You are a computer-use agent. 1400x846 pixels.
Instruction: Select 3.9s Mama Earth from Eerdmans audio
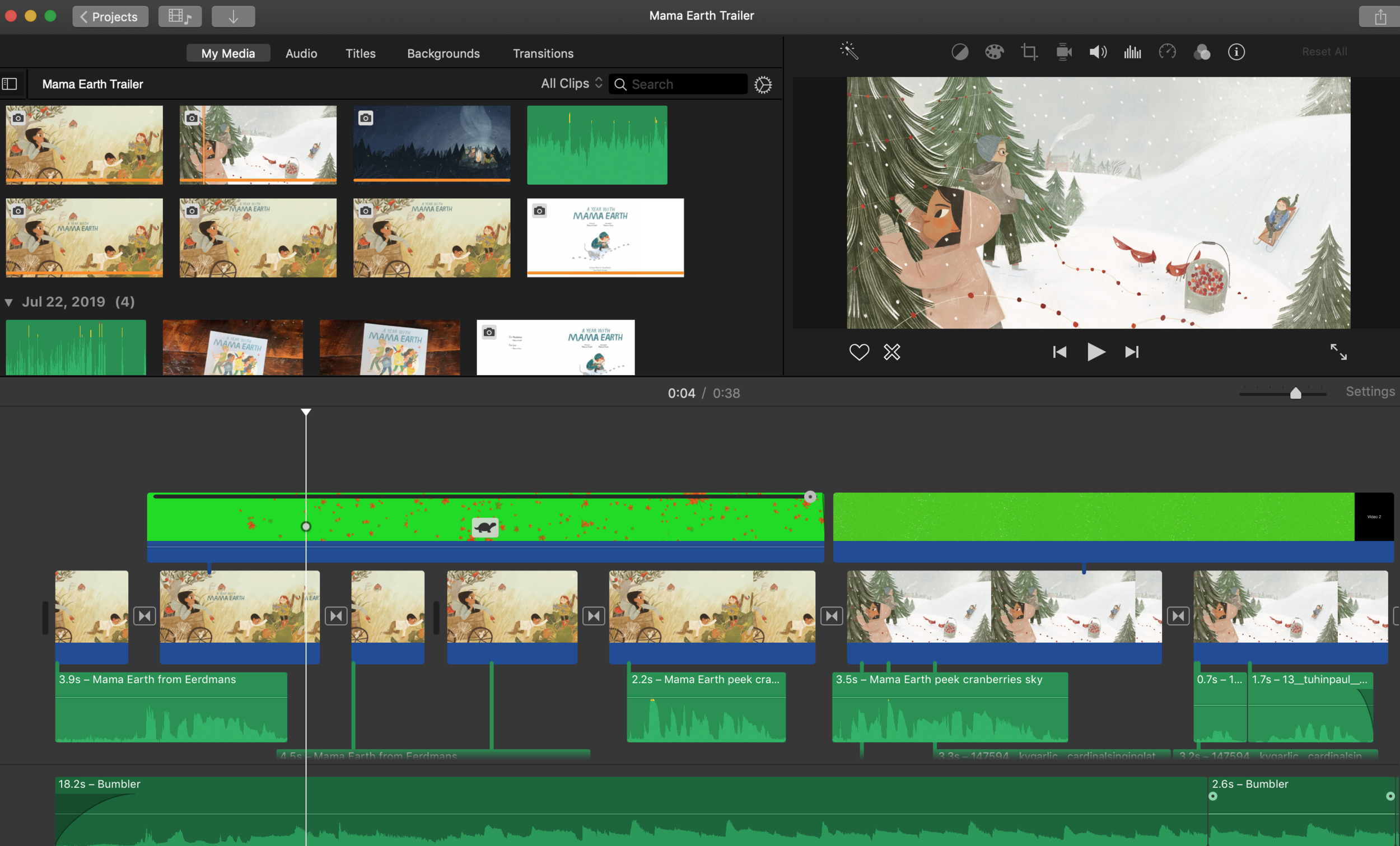click(171, 707)
